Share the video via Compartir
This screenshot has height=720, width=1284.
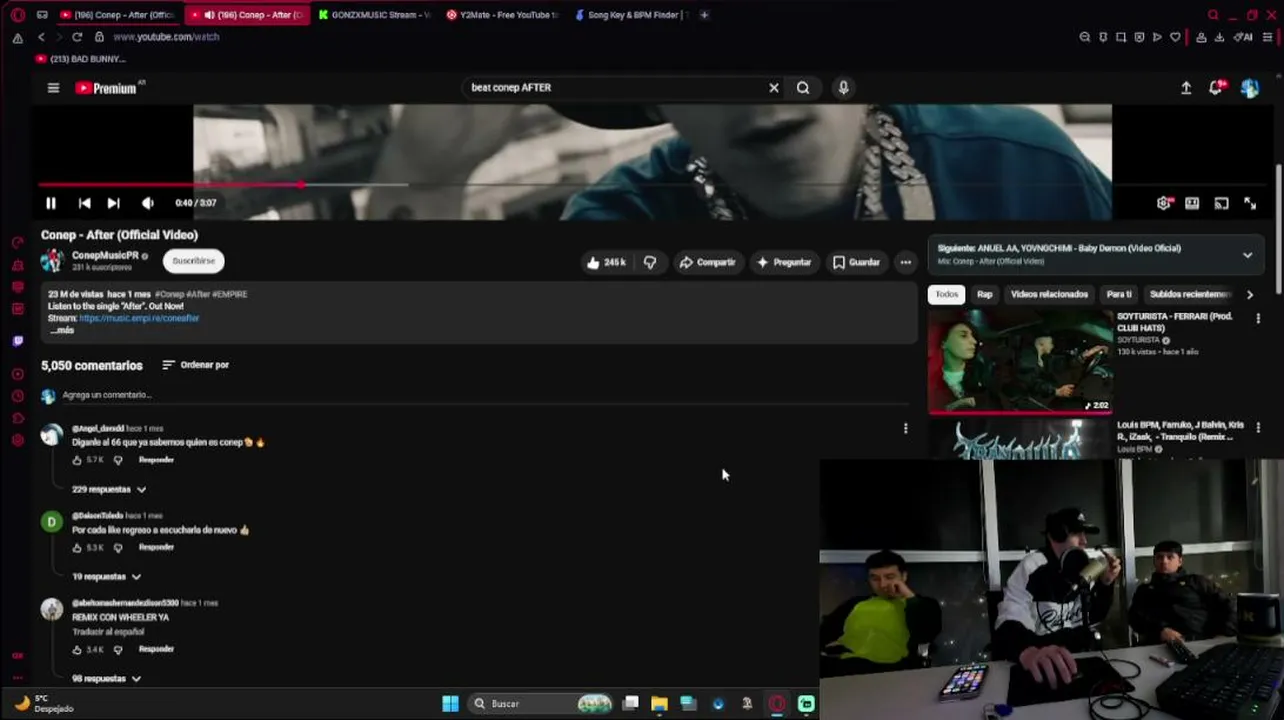coord(707,262)
